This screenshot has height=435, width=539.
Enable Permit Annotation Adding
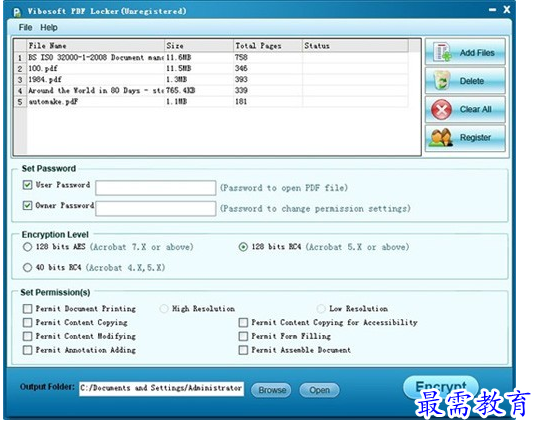[x=28, y=350]
